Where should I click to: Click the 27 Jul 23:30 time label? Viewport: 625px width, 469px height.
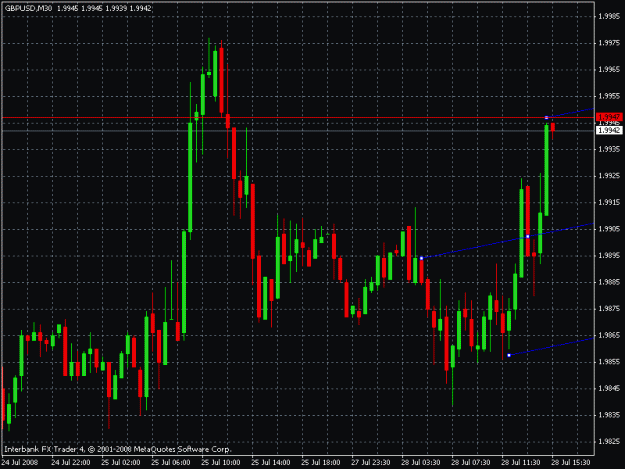[371, 463]
